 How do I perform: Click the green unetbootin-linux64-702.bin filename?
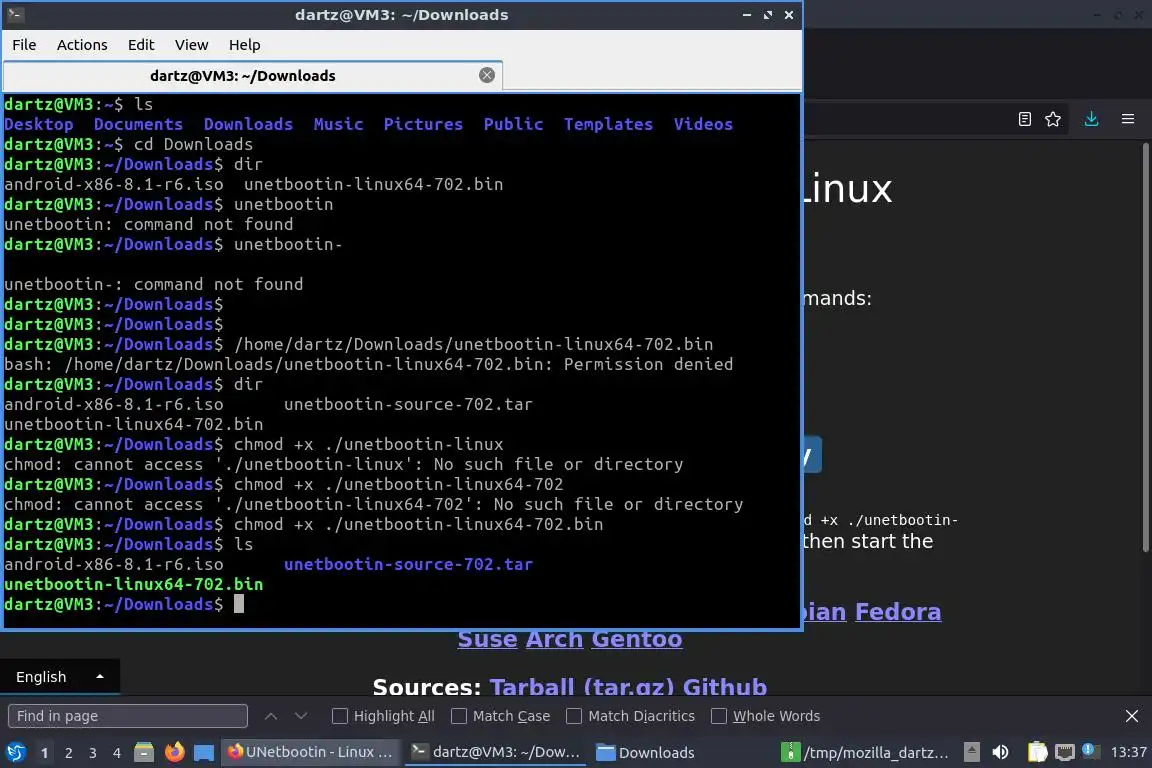coord(134,584)
